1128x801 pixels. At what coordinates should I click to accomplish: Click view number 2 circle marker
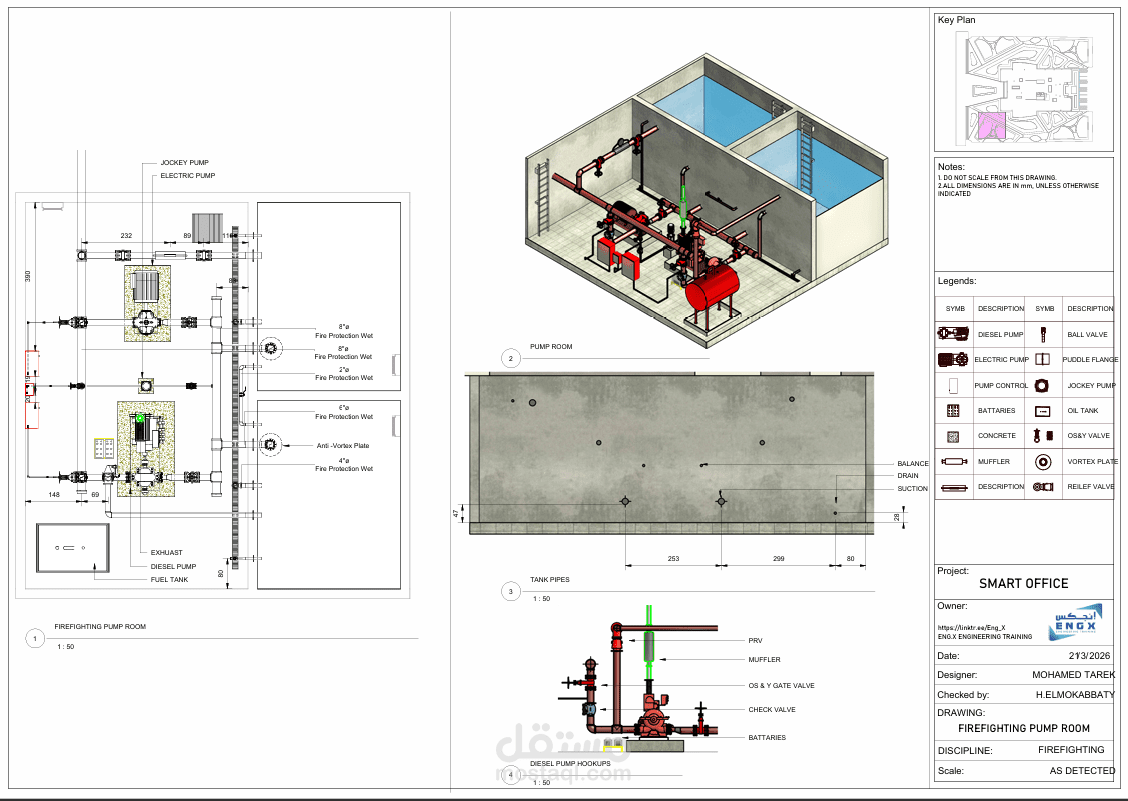click(x=511, y=358)
